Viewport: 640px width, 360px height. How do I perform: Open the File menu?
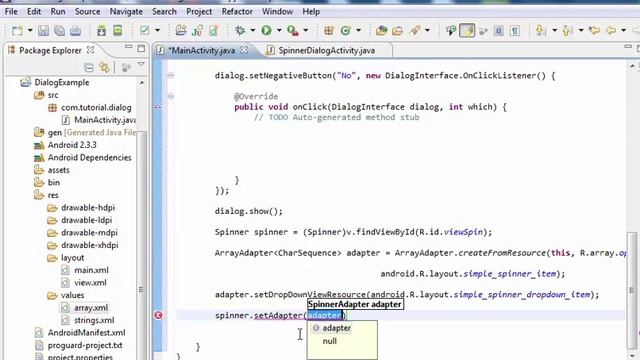point(11,11)
